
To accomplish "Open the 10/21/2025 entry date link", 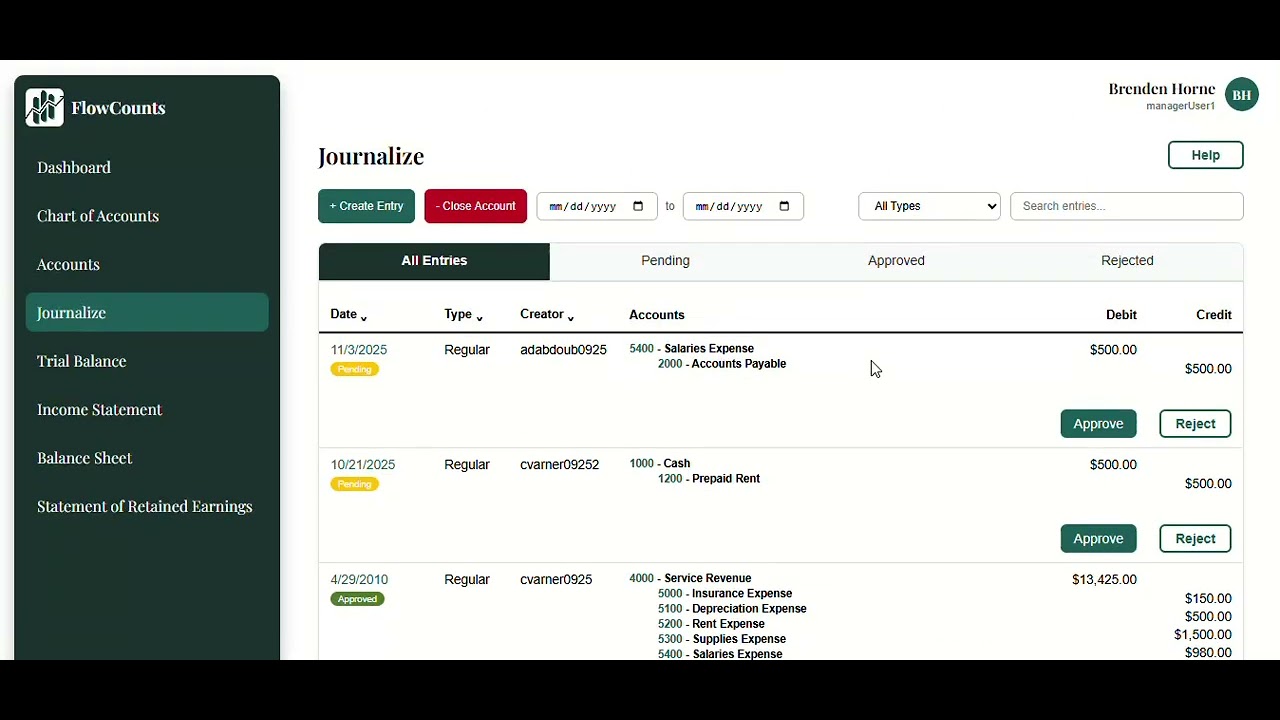I will (363, 465).
